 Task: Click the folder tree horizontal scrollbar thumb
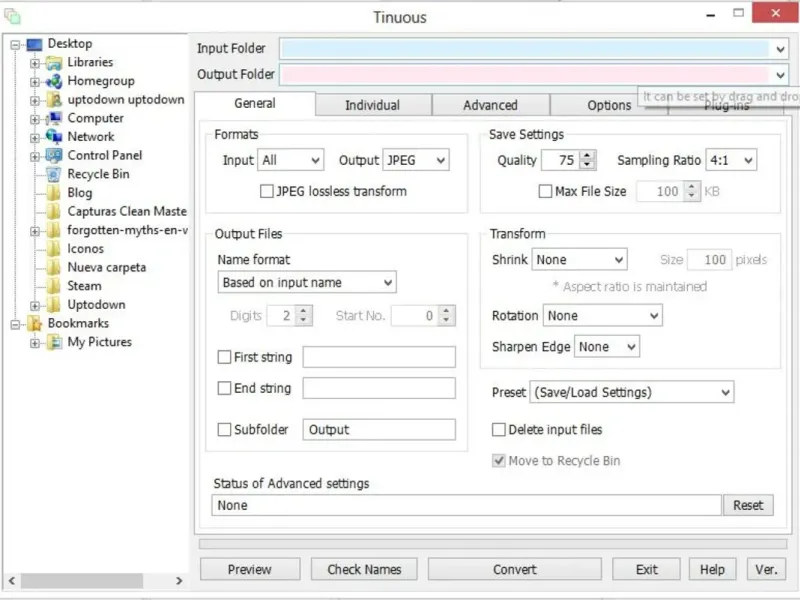82,581
